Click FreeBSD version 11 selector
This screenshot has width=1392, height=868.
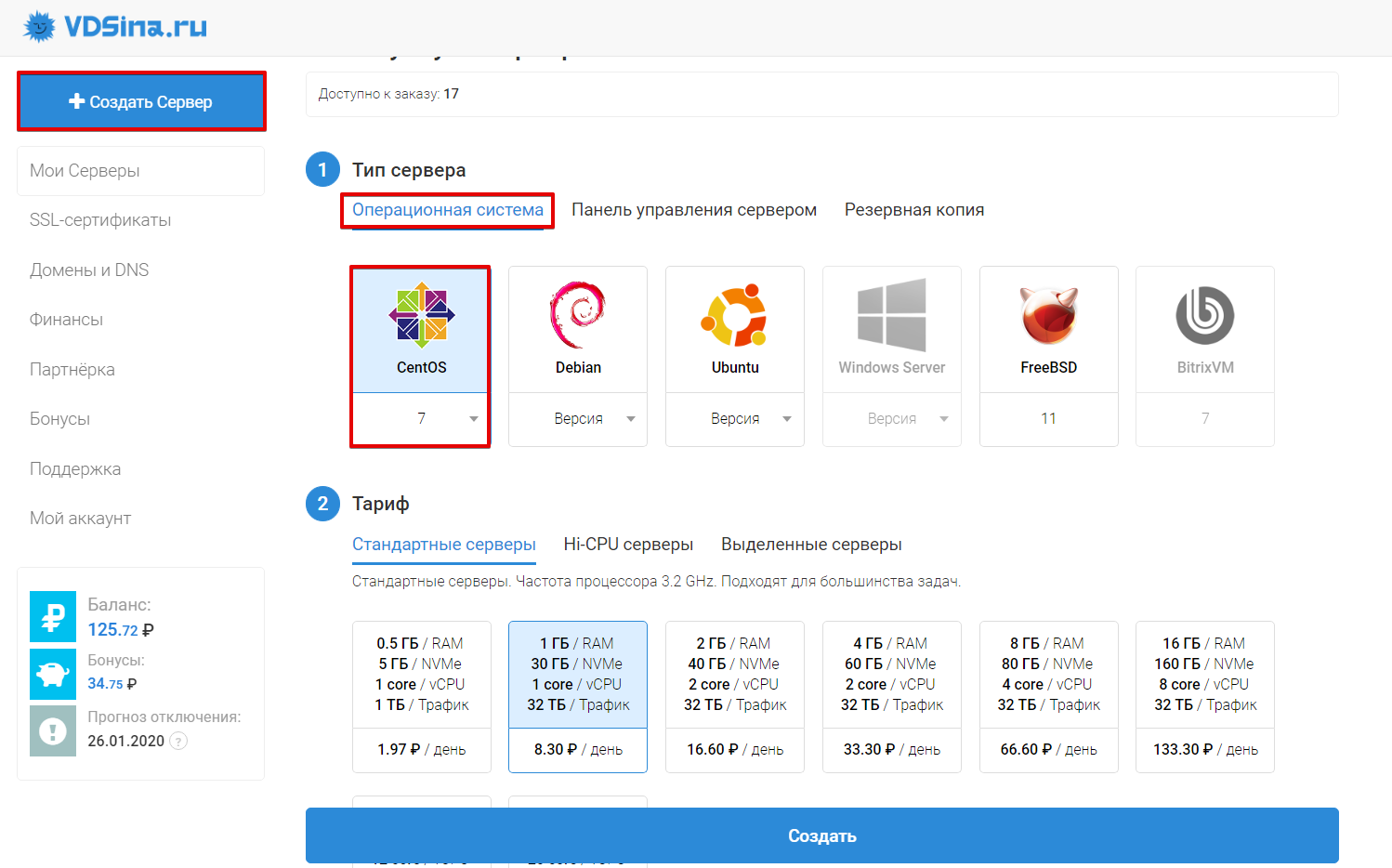click(x=1048, y=419)
